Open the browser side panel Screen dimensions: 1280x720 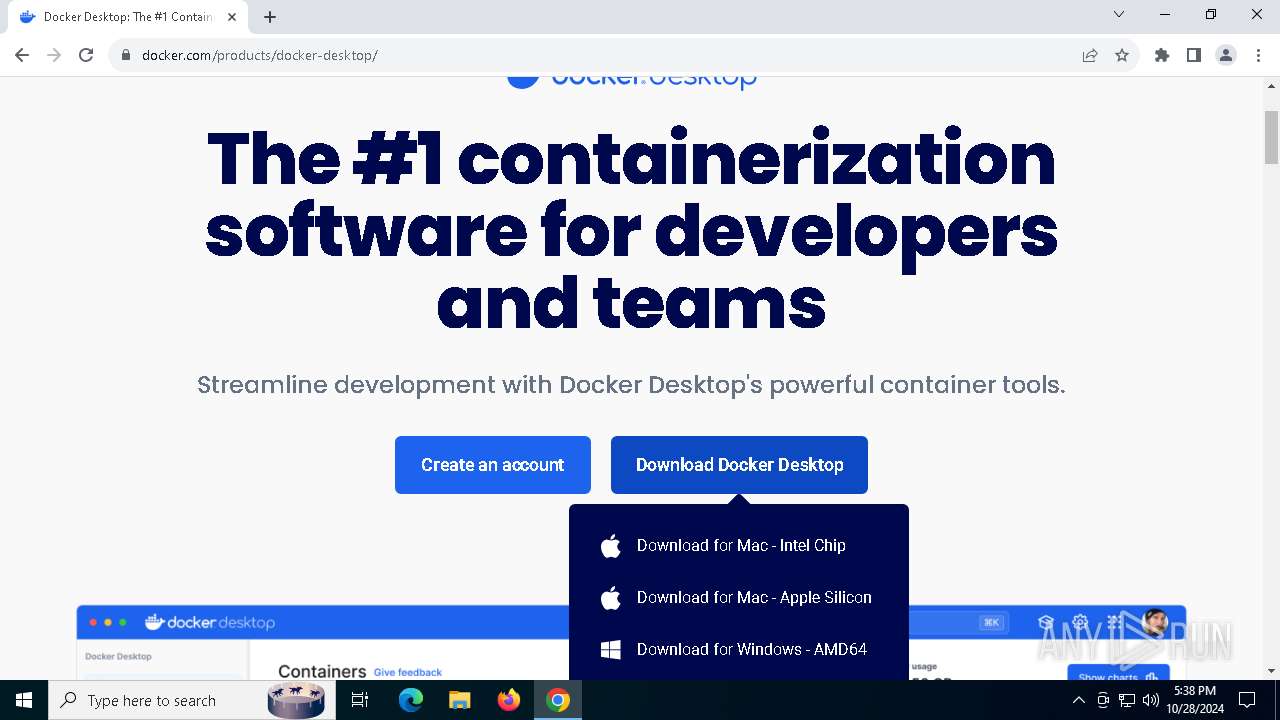(x=1193, y=55)
